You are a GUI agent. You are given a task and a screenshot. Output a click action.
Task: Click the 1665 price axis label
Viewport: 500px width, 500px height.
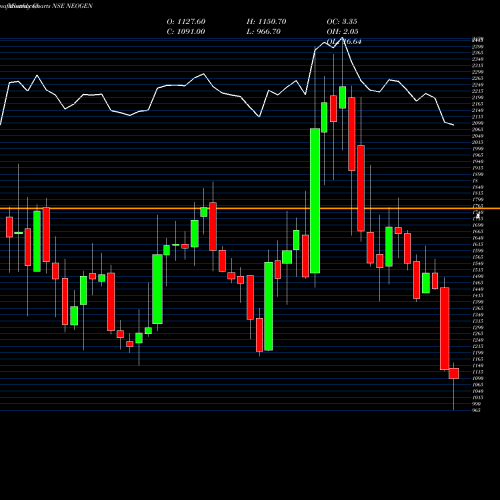[x=478, y=232]
